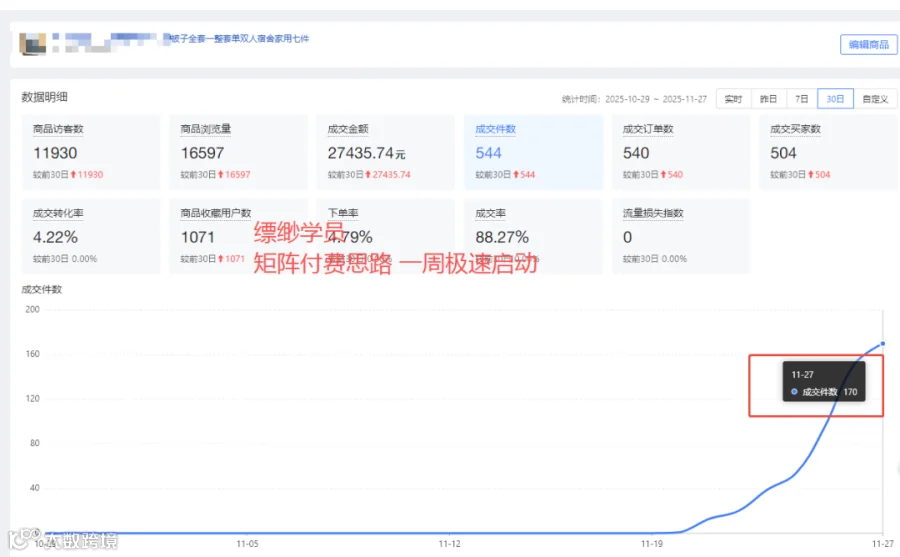Click the product thumbnail image

pyautogui.click(x=33, y=44)
